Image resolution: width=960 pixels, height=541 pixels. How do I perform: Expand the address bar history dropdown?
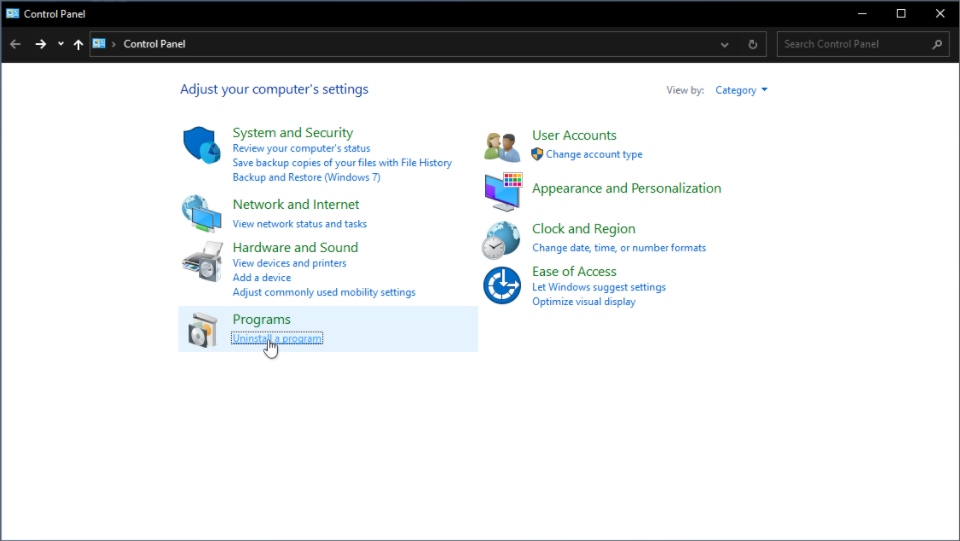tap(724, 44)
